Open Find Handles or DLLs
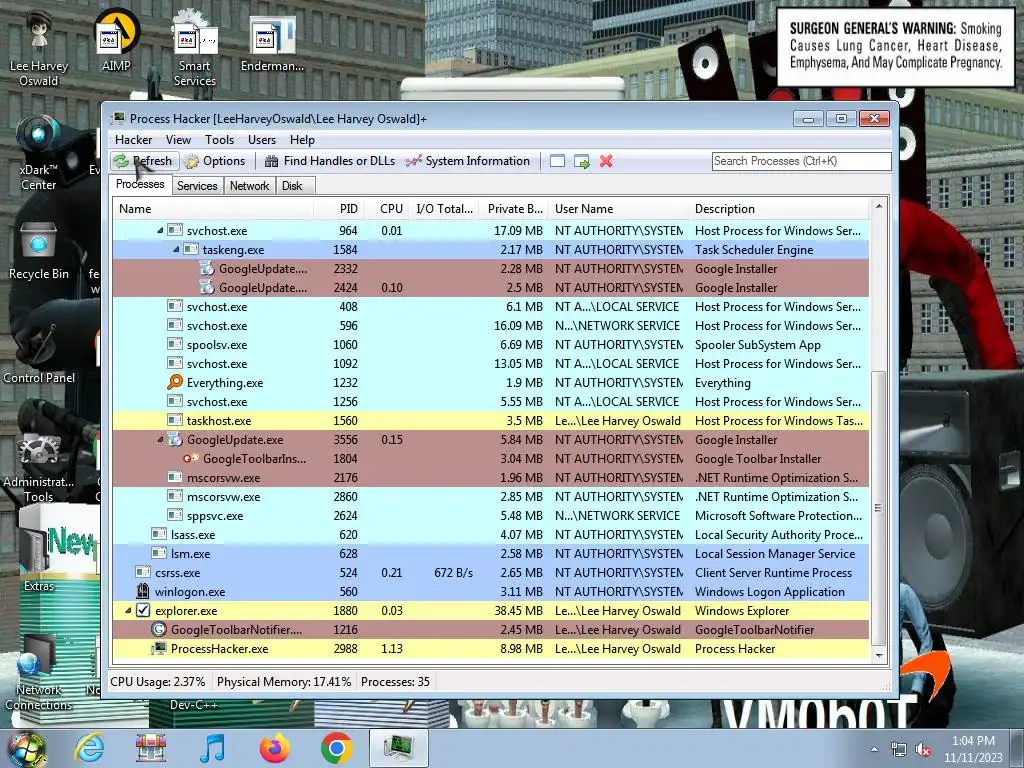The width and height of the screenshot is (1024, 768). point(330,161)
